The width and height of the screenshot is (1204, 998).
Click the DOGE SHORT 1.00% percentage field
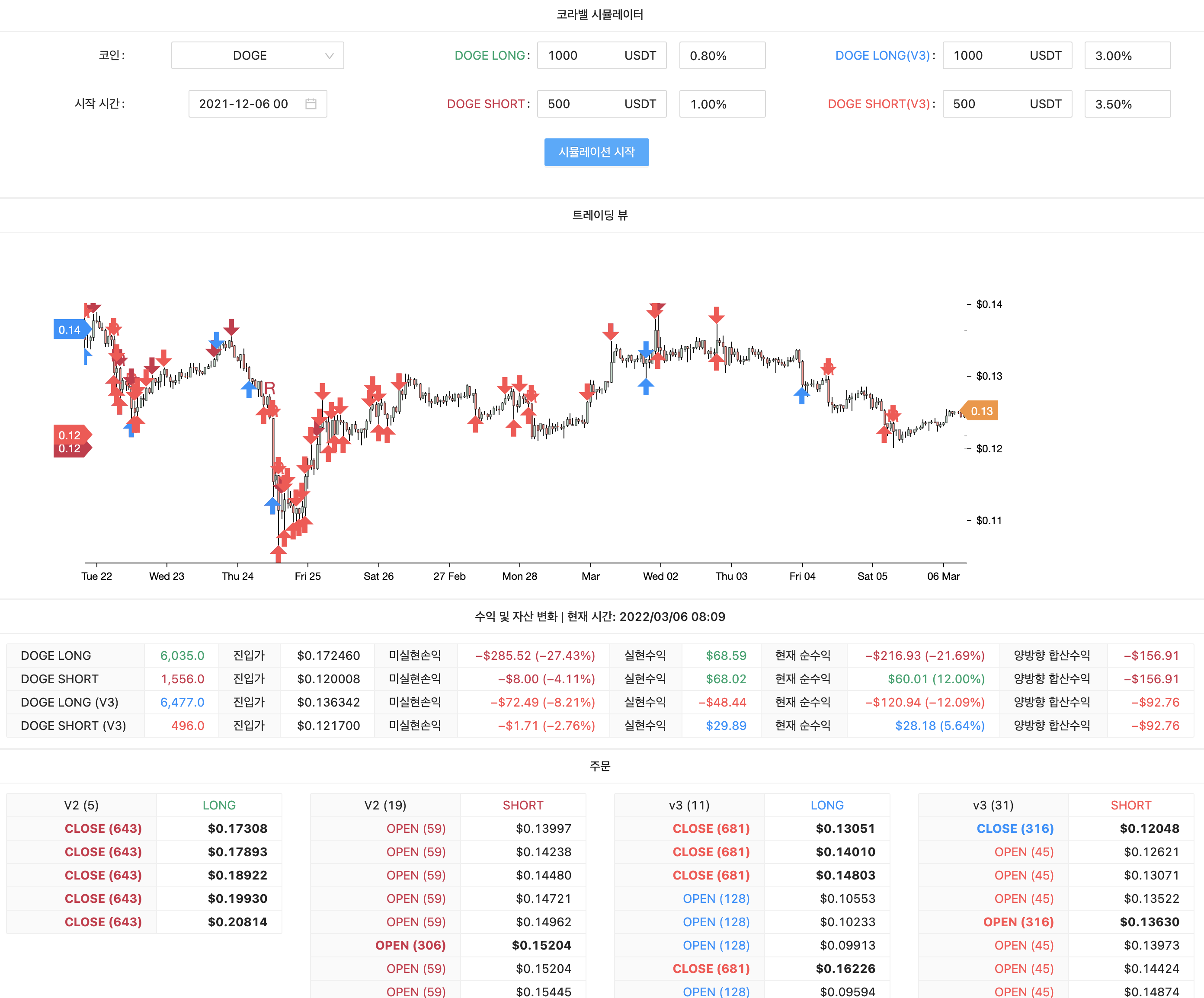coord(722,104)
